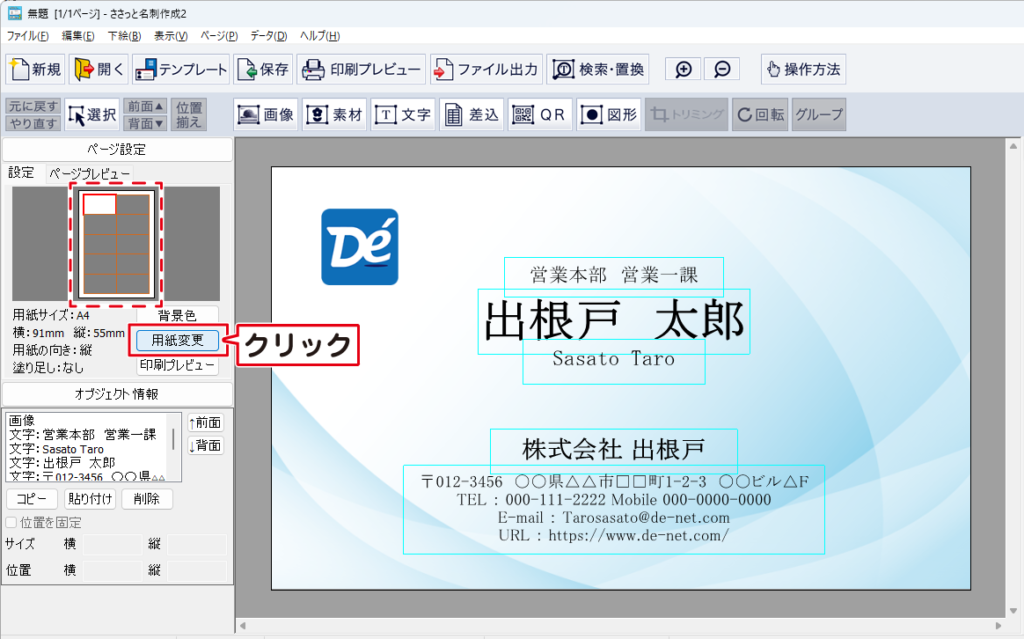Open 位置揃え alignment options
Screen dimensions: 1024x639
tap(189, 115)
